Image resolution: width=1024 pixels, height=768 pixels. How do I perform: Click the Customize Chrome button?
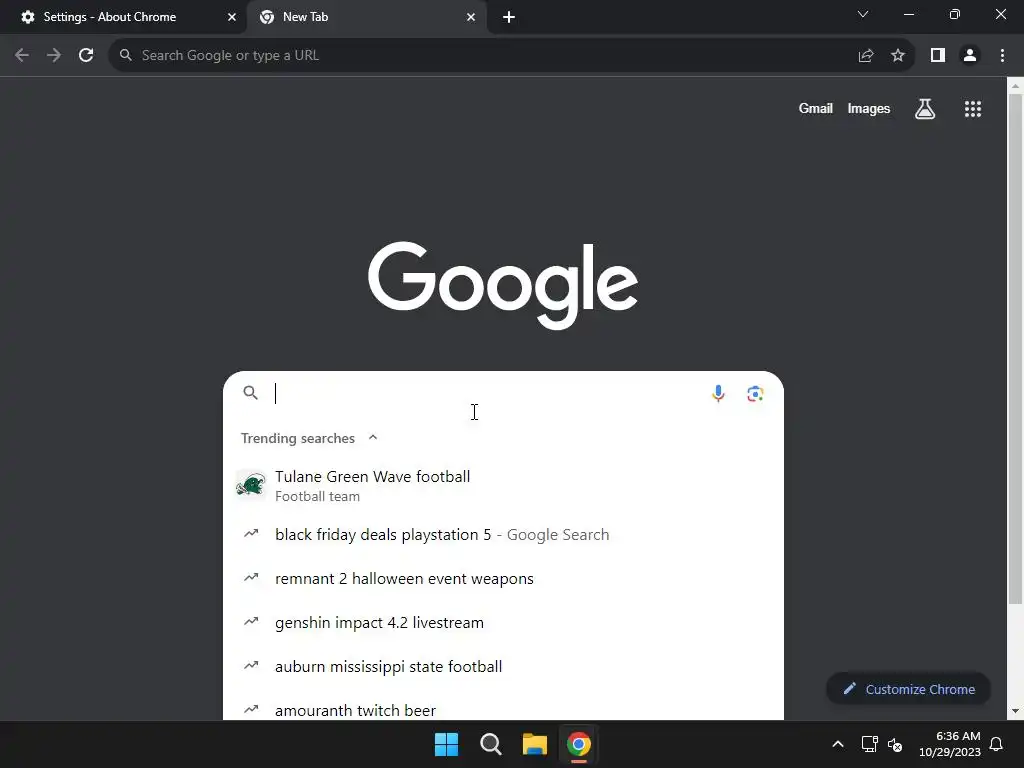908,689
